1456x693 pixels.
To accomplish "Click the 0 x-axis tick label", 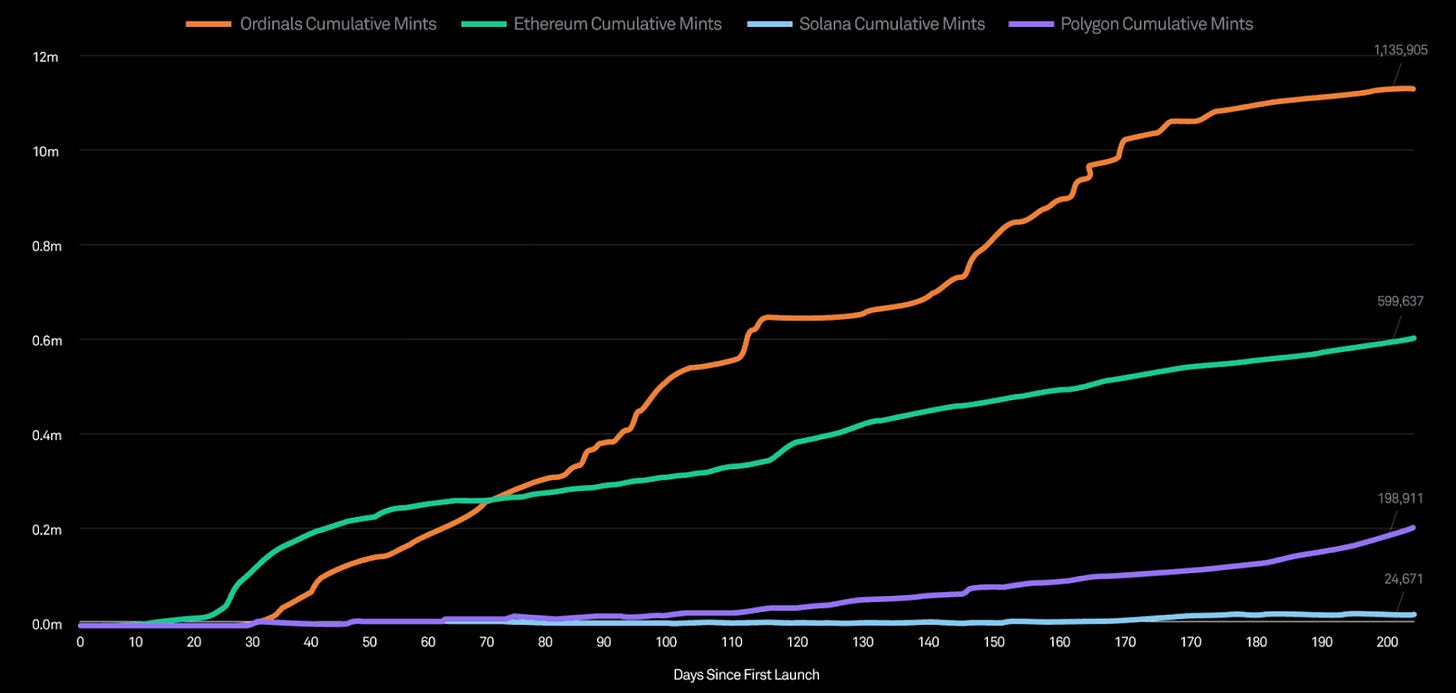I will [80, 642].
